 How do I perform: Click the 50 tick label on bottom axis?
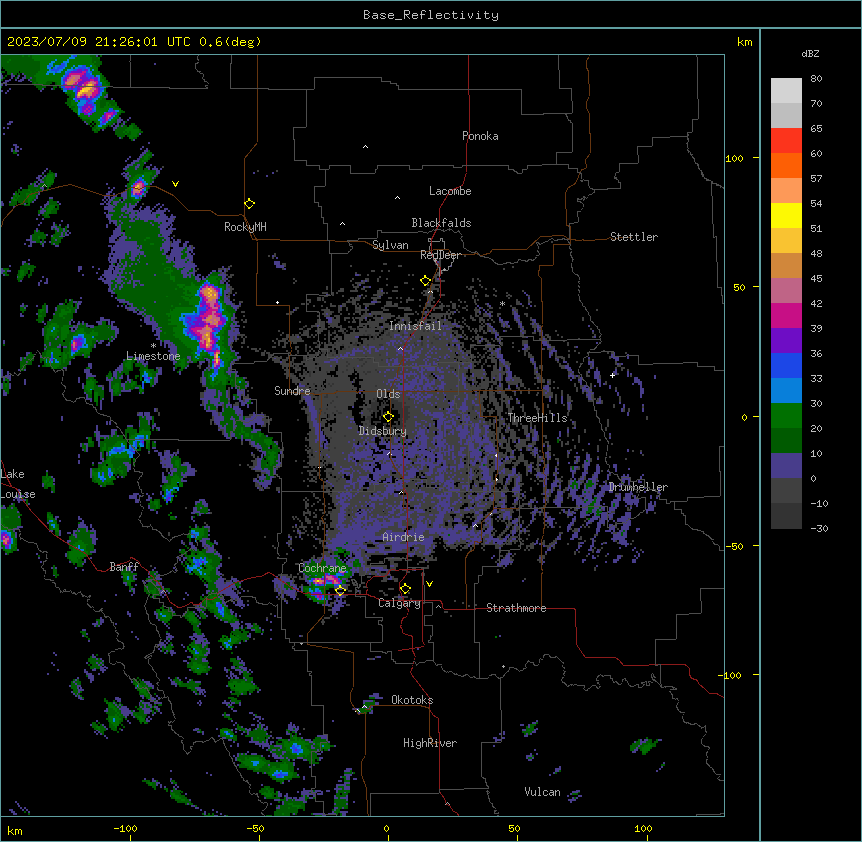click(x=514, y=828)
